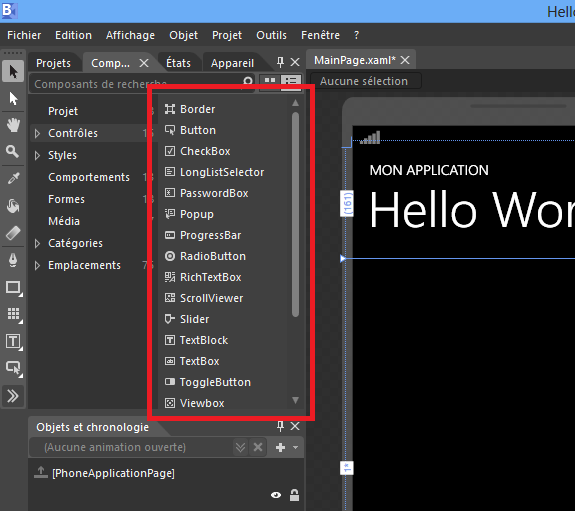Open the Outils menu
The width and height of the screenshot is (575, 511).
[271, 35]
